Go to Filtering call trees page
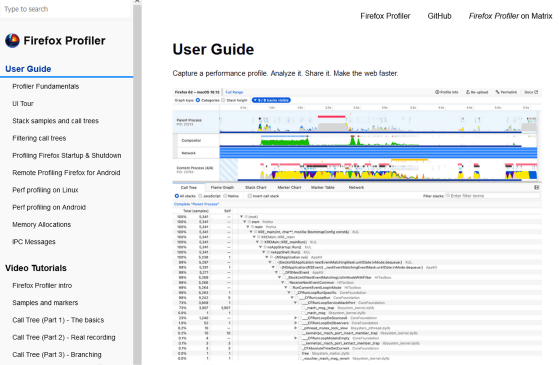 pos(39,138)
